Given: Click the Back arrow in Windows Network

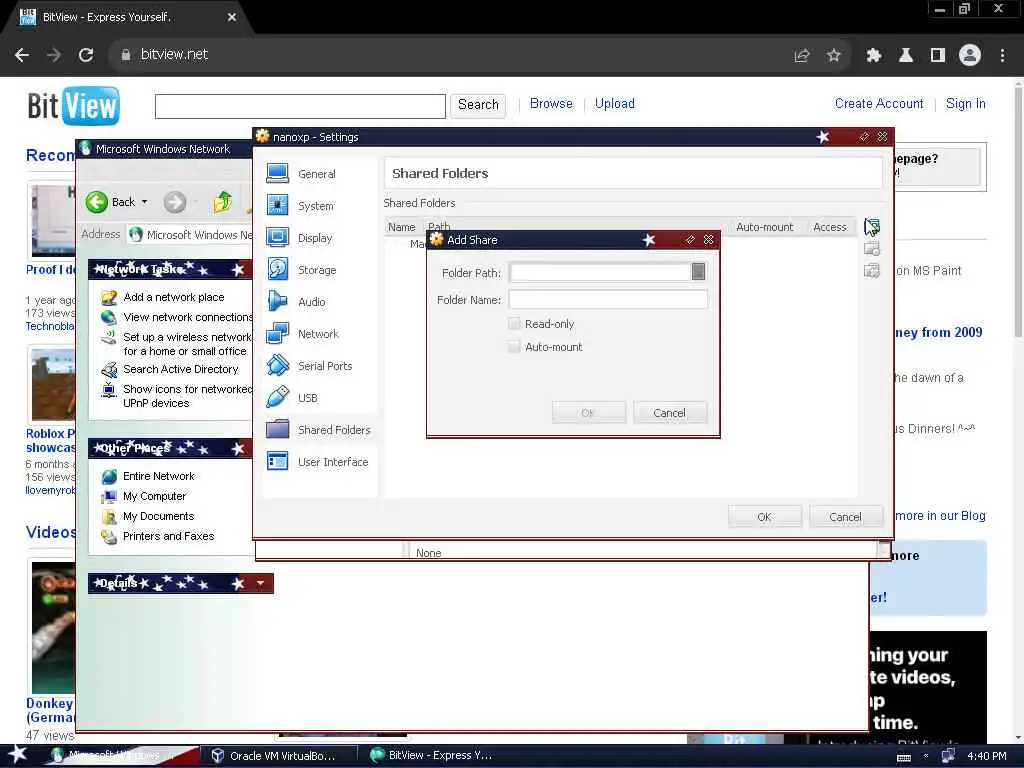Looking at the screenshot, I should click(97, 202).
